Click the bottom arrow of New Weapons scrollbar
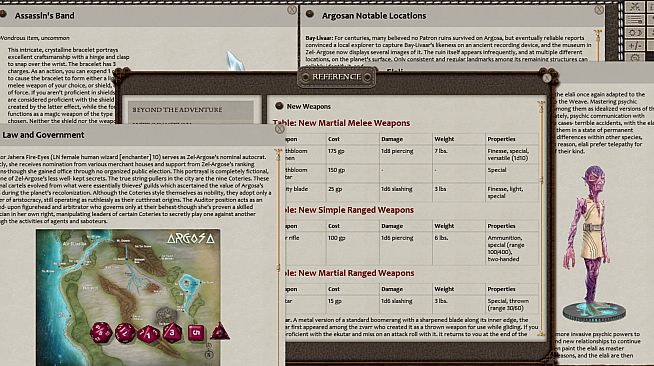The height and width of the screenshot is (366, 654). coord(541,333)
